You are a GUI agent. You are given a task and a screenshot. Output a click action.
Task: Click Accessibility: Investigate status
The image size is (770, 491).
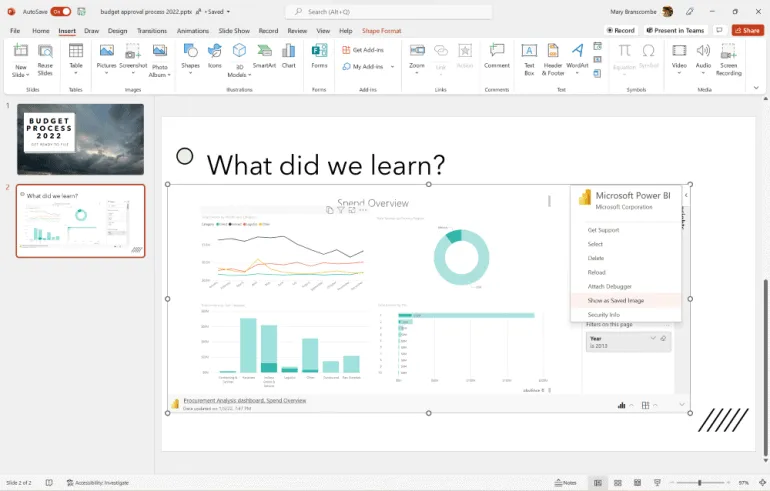98,483
